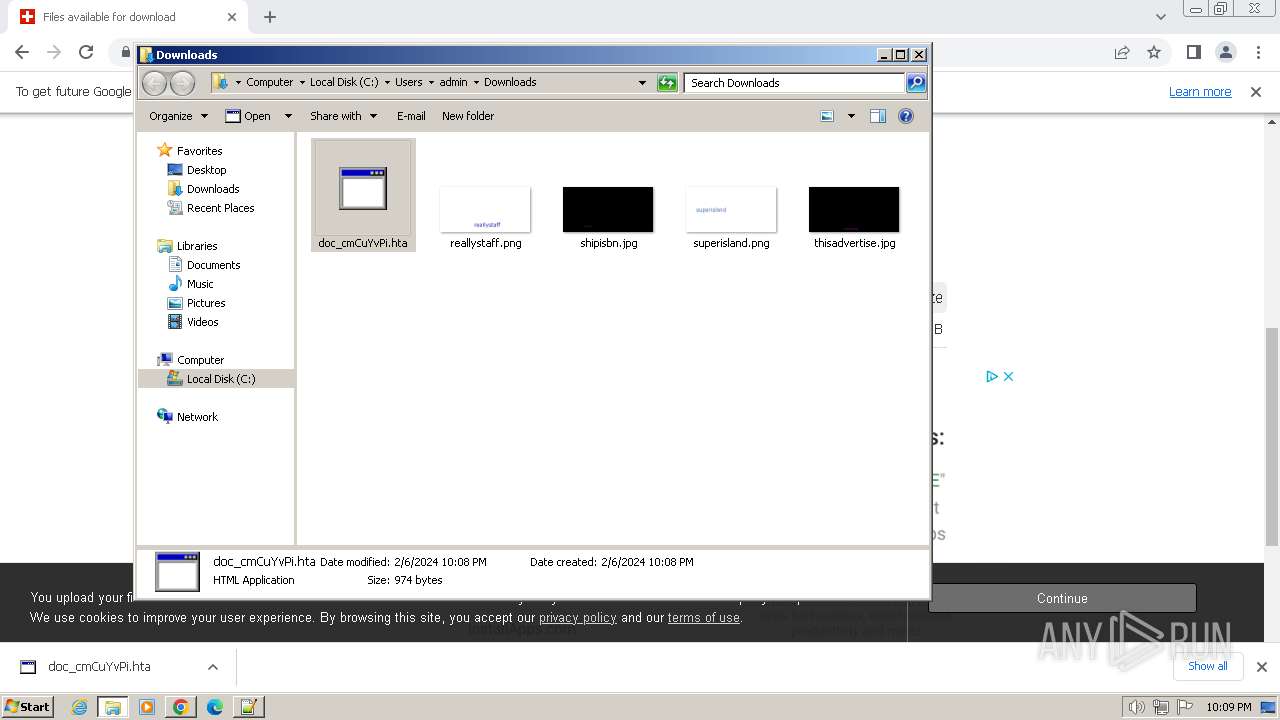Click Computer in the address breadcrumb
This screenshot has height=720, width=1280.
click(270, 82)
